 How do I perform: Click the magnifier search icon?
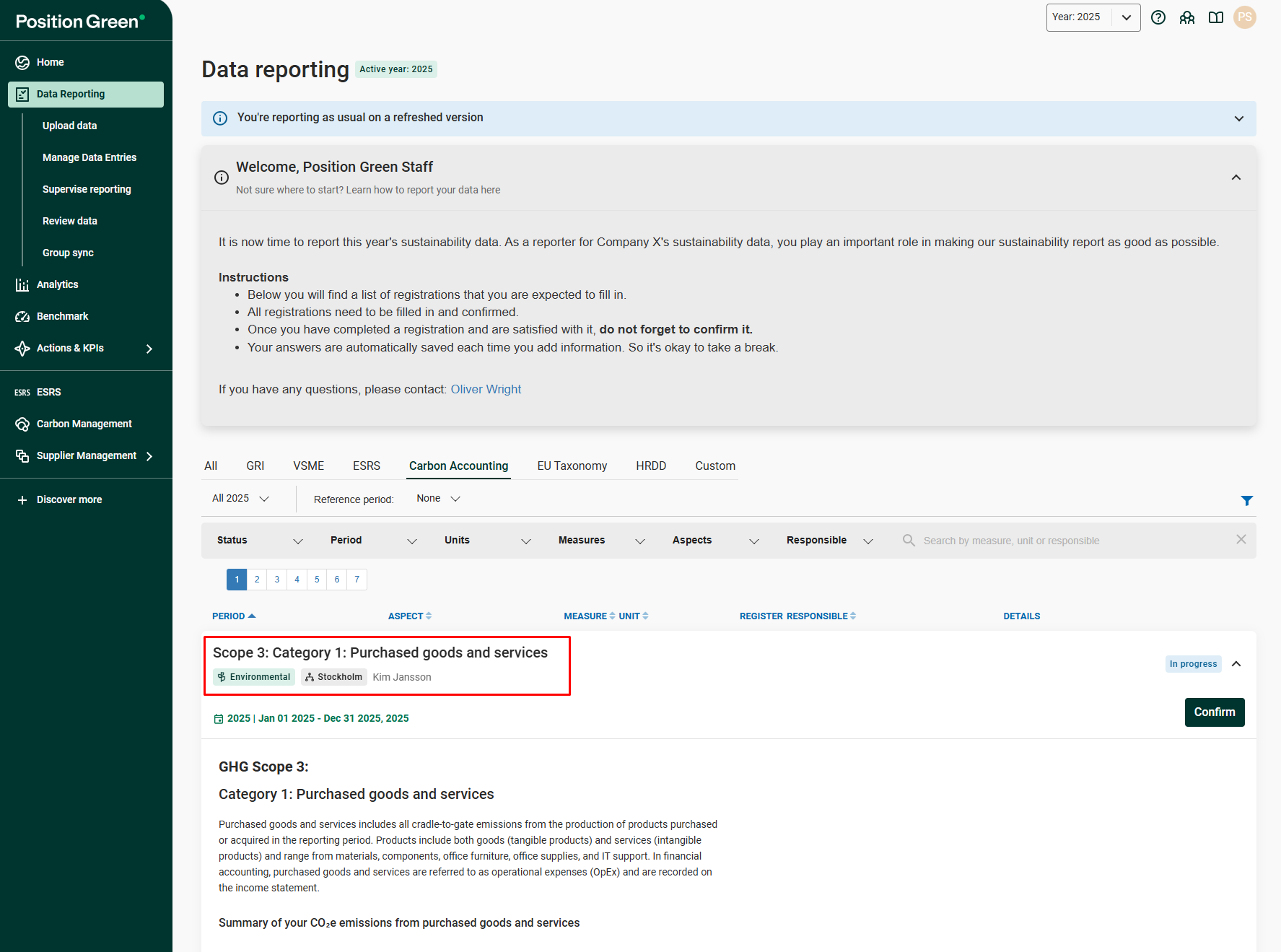click(x=909, y=540)
